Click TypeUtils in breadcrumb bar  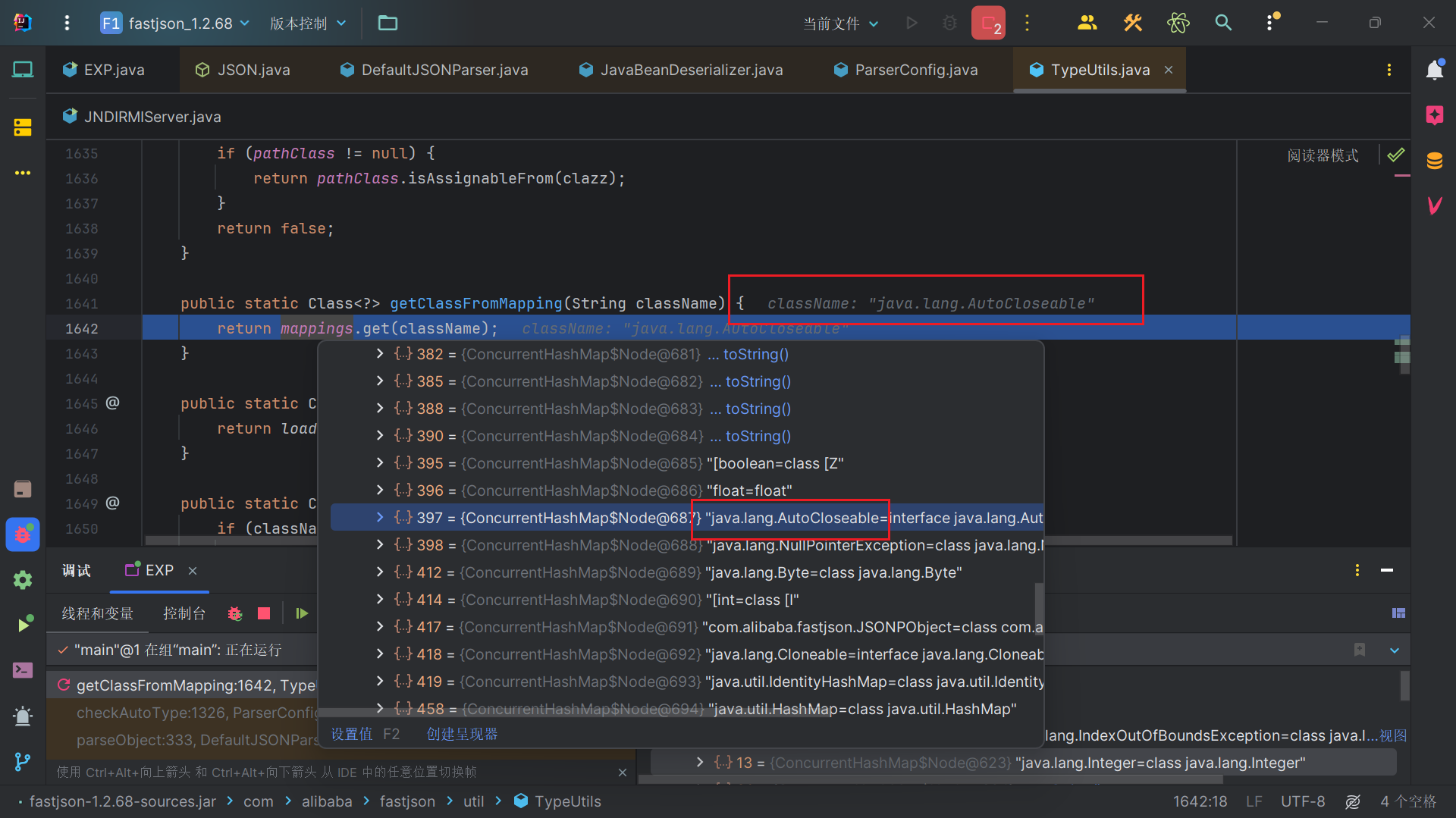click(x=558, y=801)
